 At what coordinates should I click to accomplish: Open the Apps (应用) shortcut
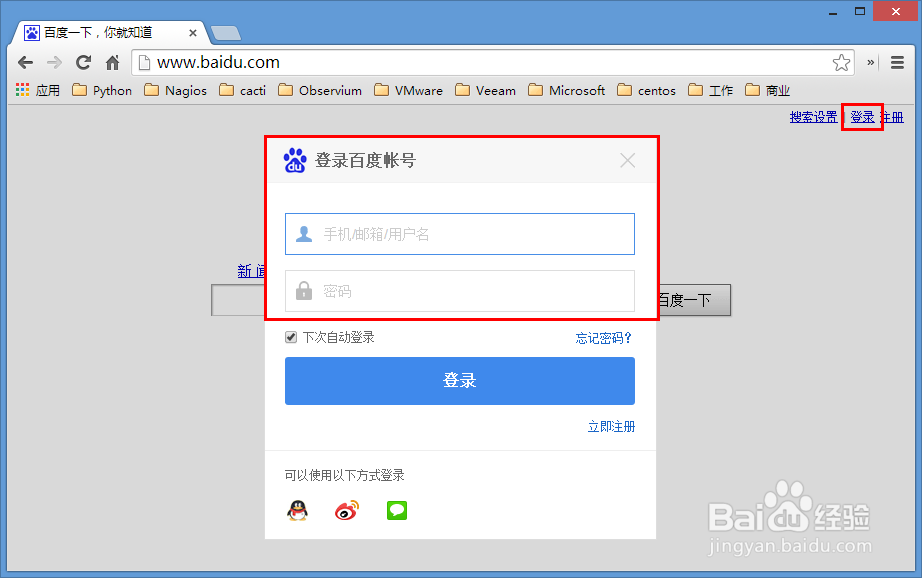pyautogui.click(x=38, y=90)
